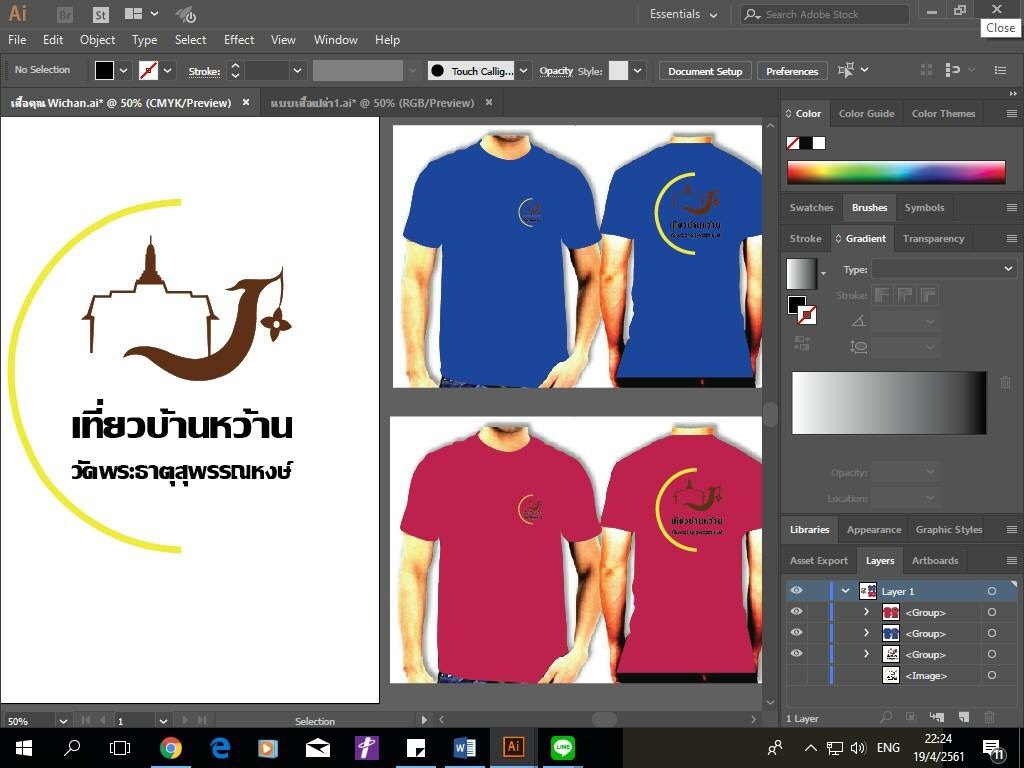Click the Create New Sublayer icon
This screenshot has height=768, width=1024.
[937, 718]
